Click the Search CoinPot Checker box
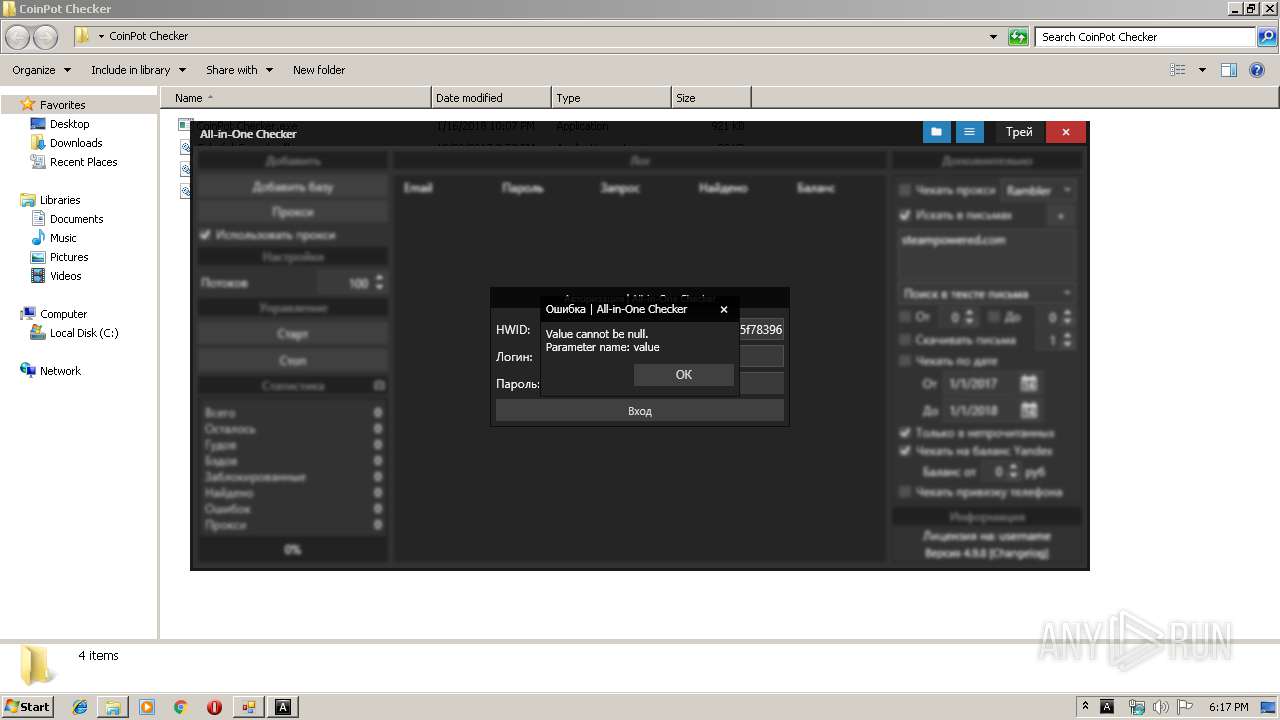Screen dimensions: 1280x720 coord(1146,37)
